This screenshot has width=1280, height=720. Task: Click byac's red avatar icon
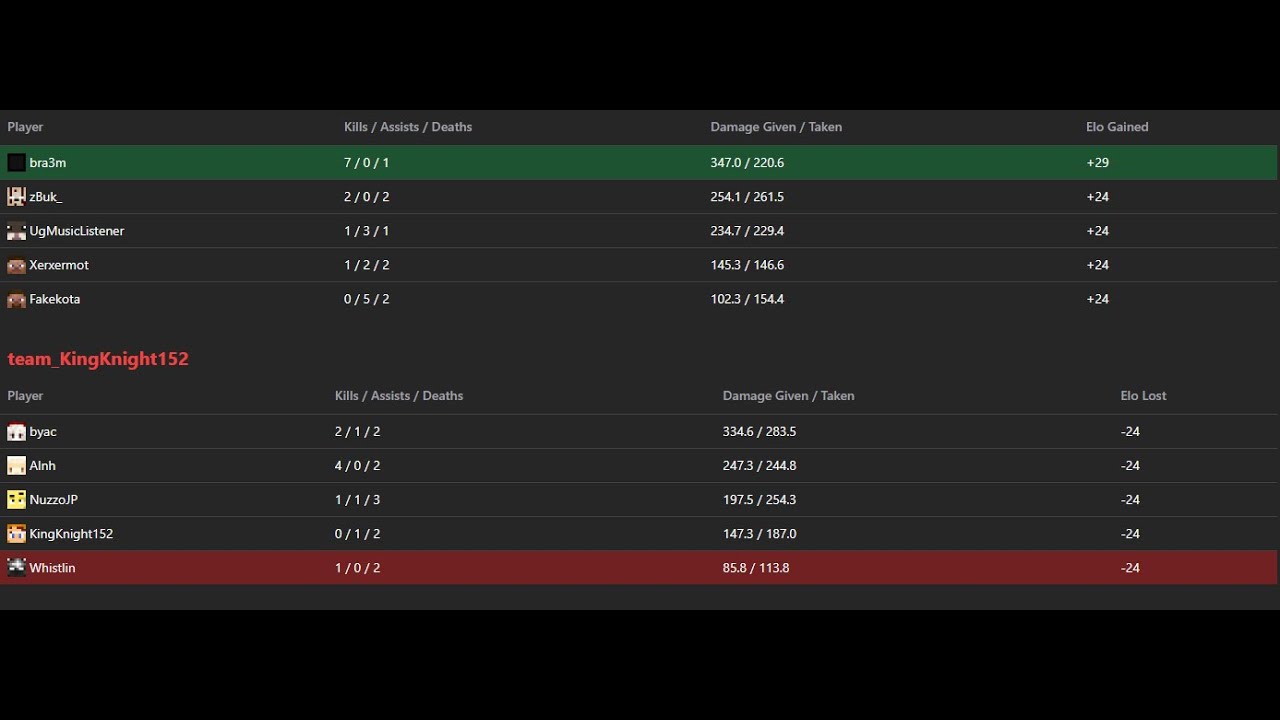pyautogui.click(x=16, y=432)
